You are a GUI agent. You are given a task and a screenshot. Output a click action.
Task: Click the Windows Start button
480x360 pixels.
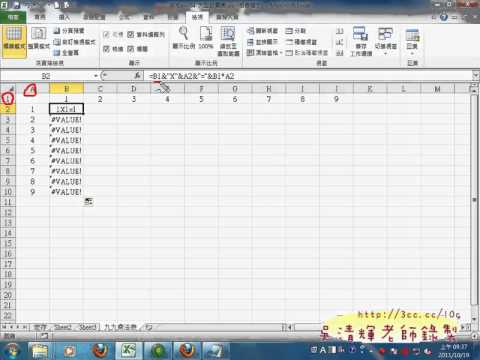coord(11,350)
